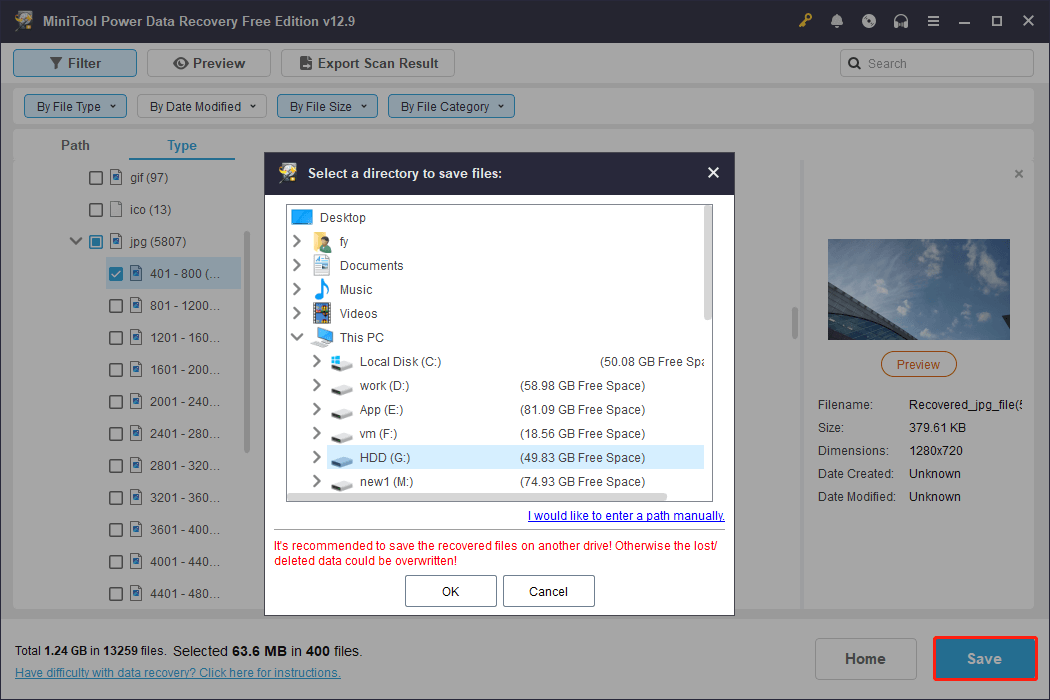Check the 1601 - 200... group checkbox

(116, 370)
